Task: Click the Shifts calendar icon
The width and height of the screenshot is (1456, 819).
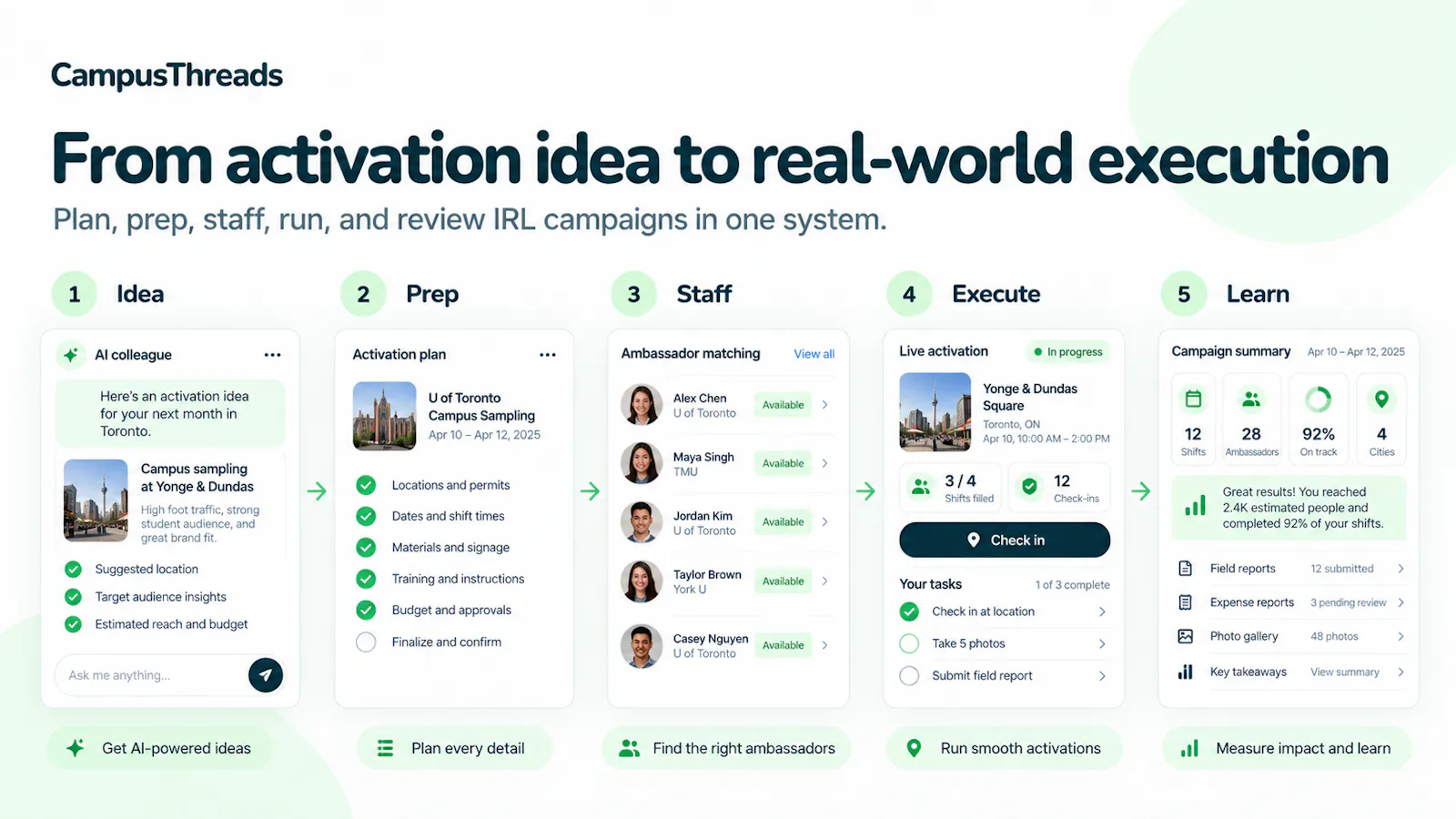Action: tap(1193, 399)
